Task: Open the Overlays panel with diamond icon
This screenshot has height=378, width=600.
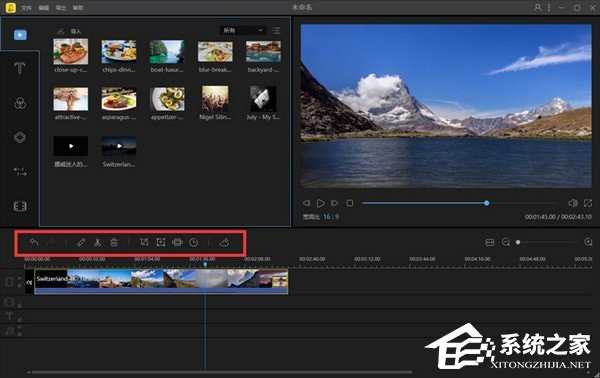Action: tap(20, 137)
